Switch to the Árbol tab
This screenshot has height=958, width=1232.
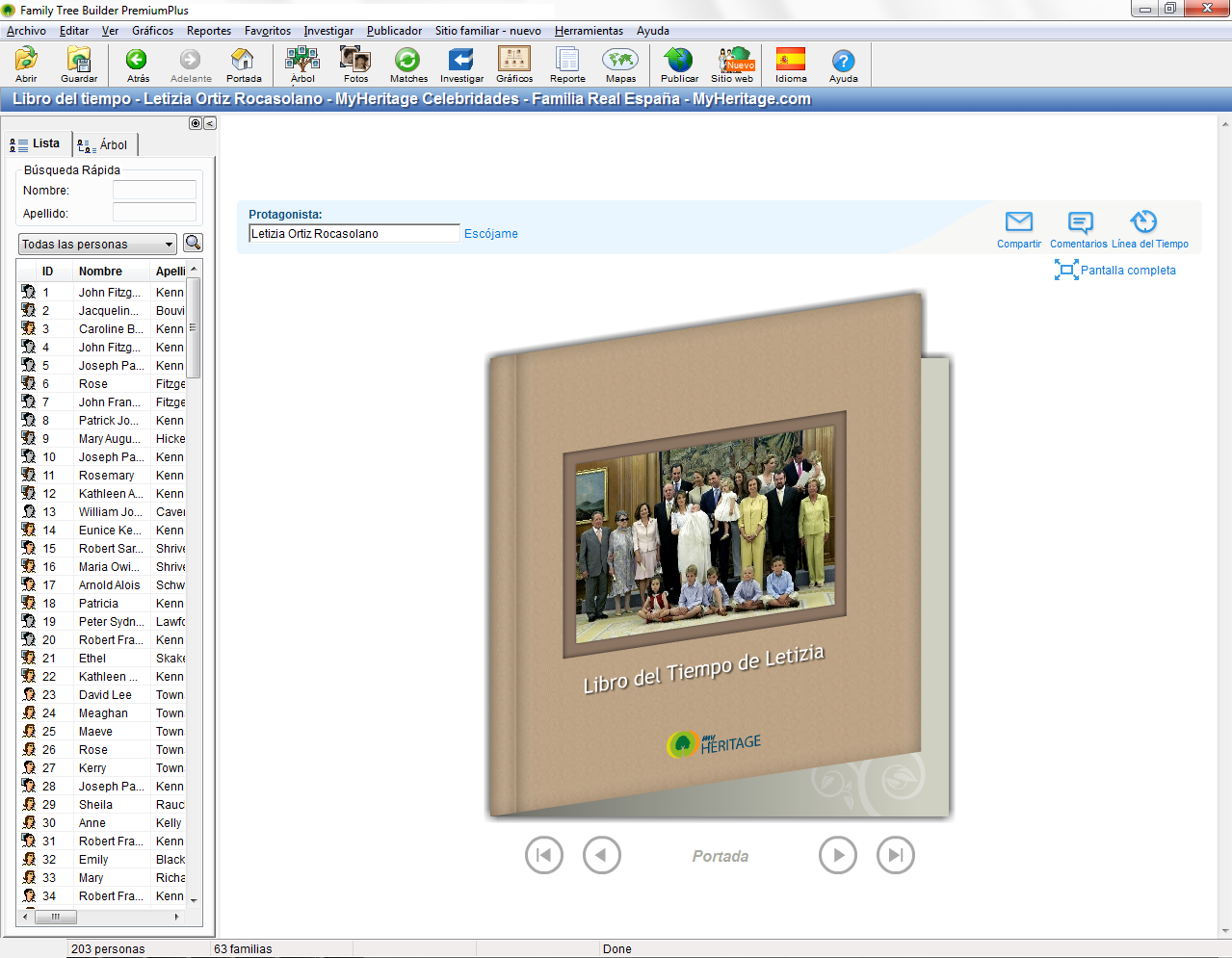coord(104,145)
